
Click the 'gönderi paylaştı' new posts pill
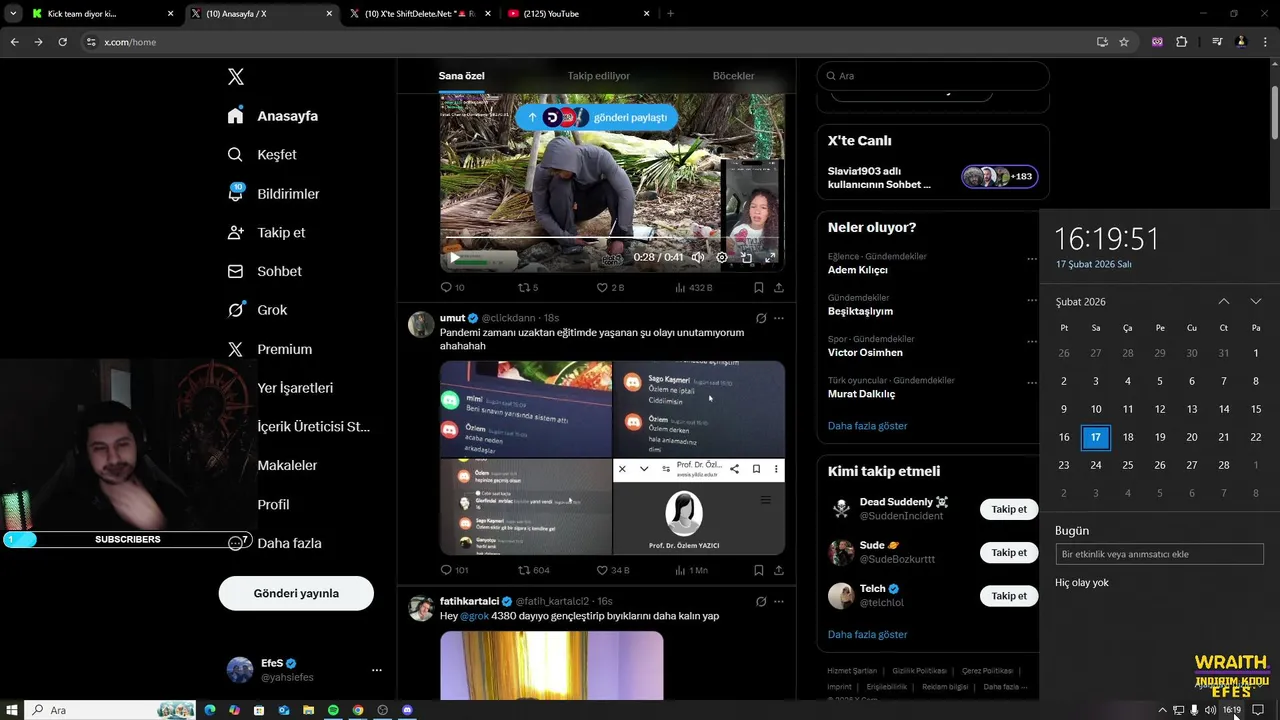pyautogui.click(x=597, y=117)
